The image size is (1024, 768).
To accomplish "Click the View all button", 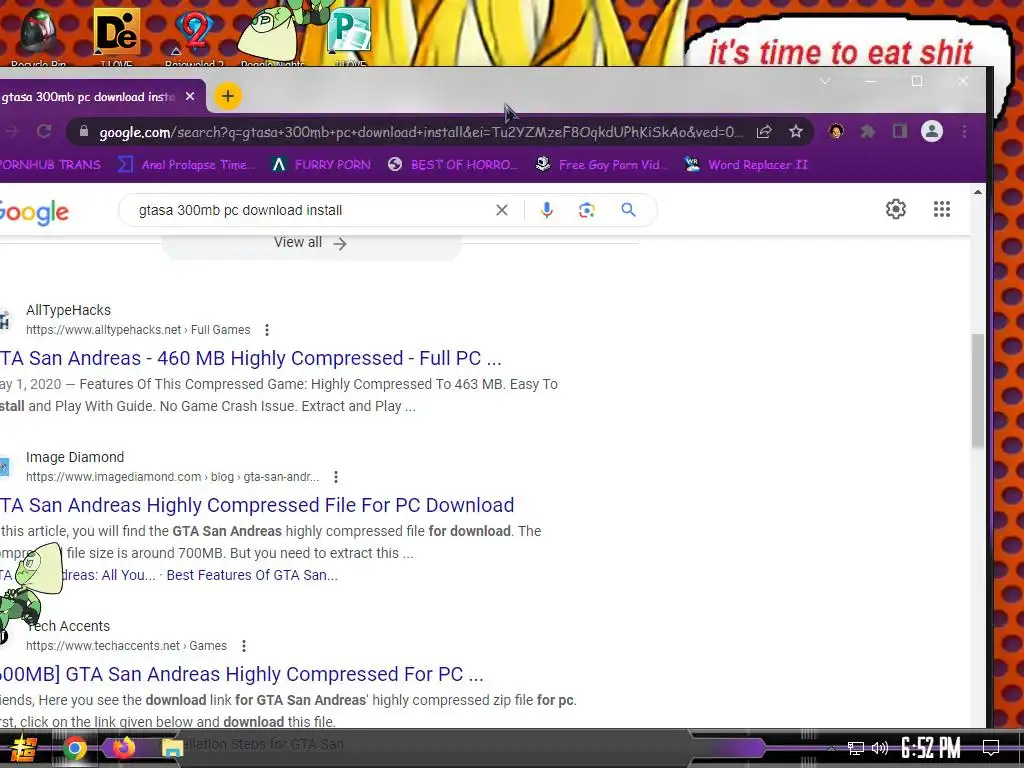I will (311, 242).
